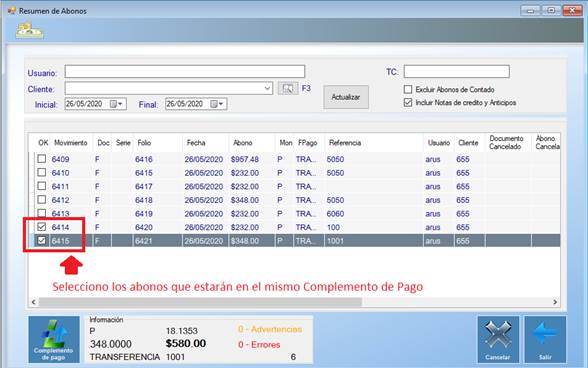
Task: Select folio 6415 cell
Action: pyautogui.click(x=158, y=173)
